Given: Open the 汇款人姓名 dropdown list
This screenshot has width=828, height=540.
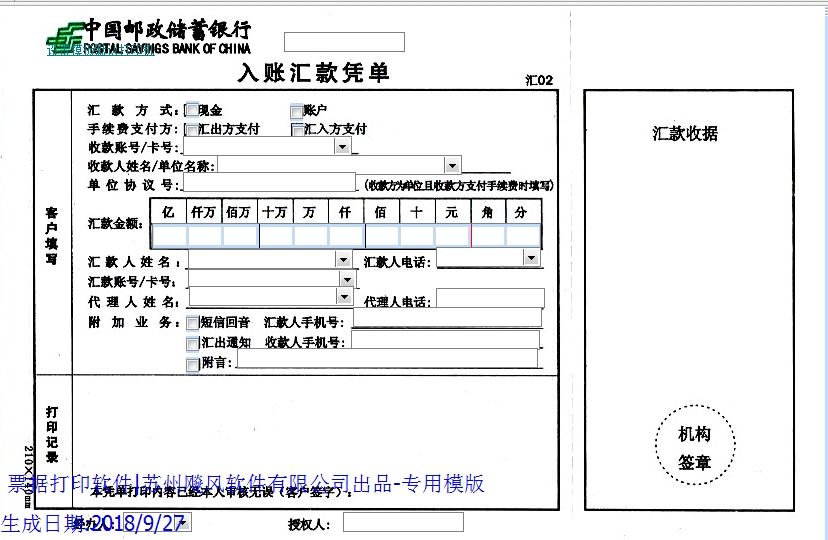Looking at the screenshot, I should point(343,259).
